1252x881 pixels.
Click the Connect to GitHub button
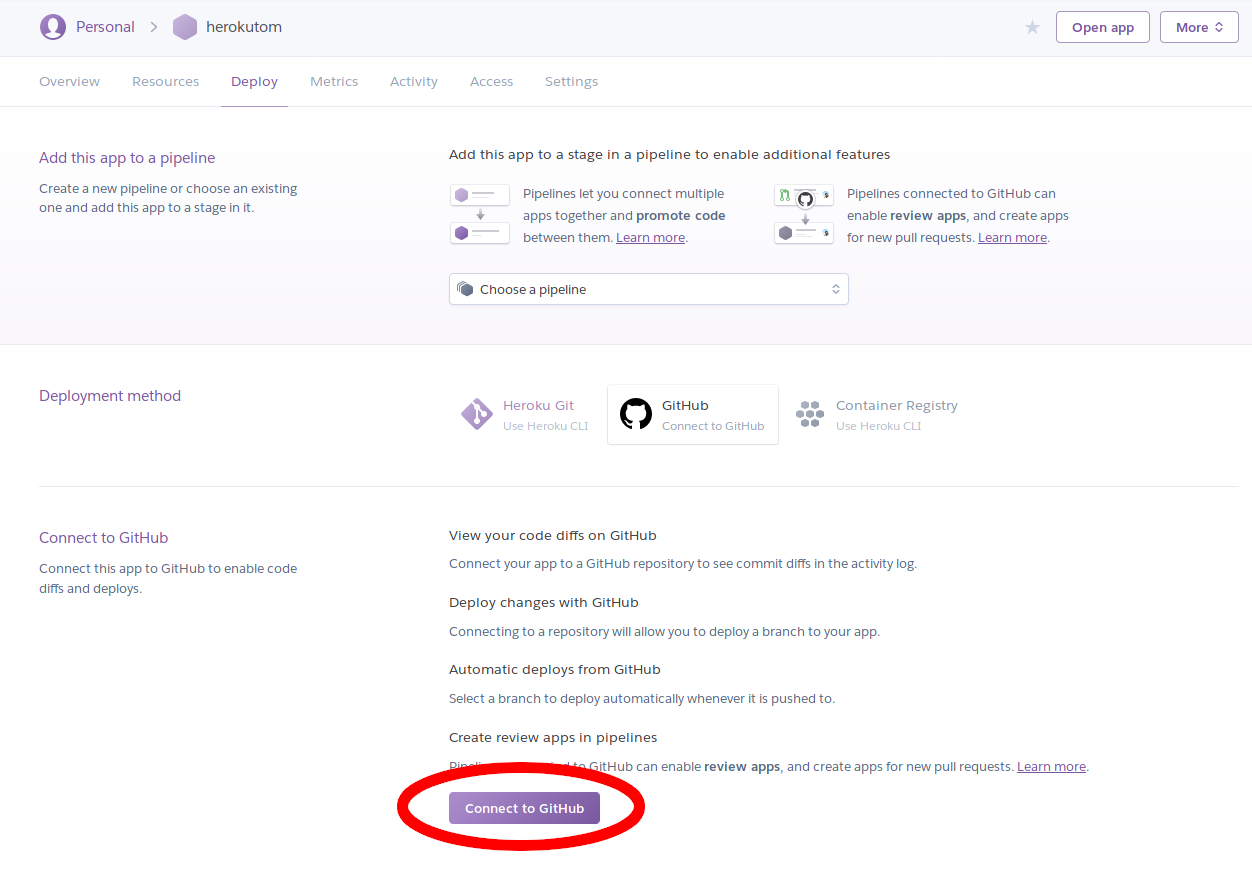[524, 808]
